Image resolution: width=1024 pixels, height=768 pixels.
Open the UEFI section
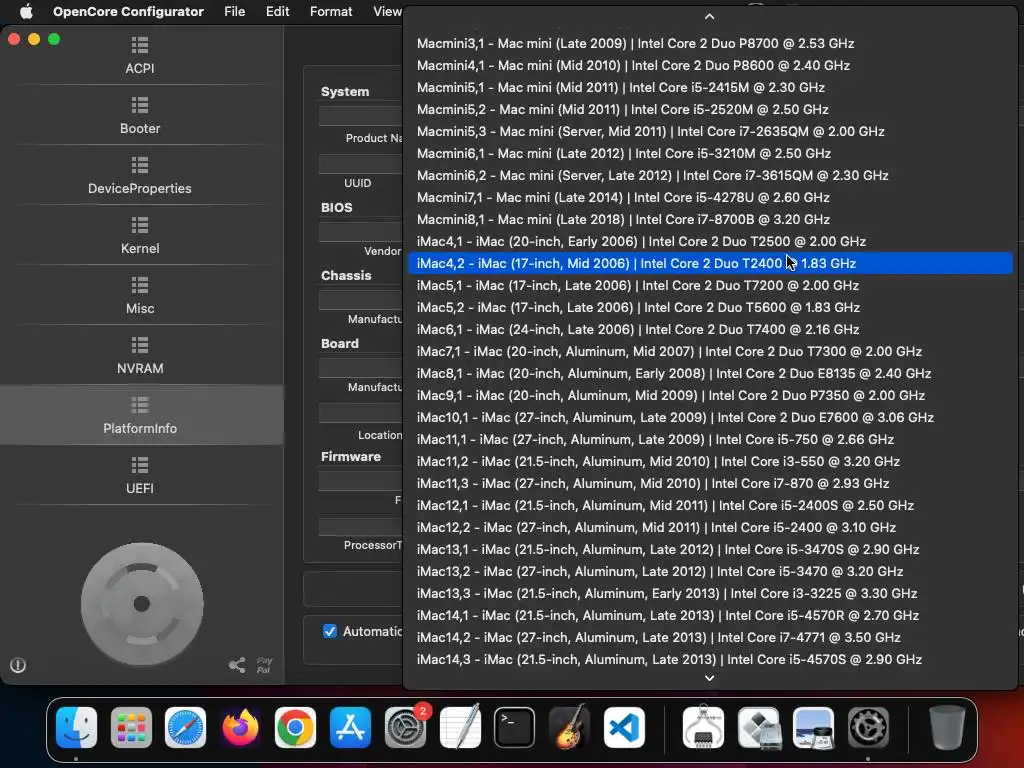[140, 475]
